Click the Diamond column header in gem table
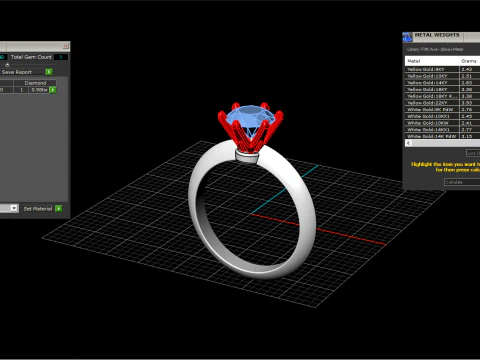 click(x=35, y=83)
